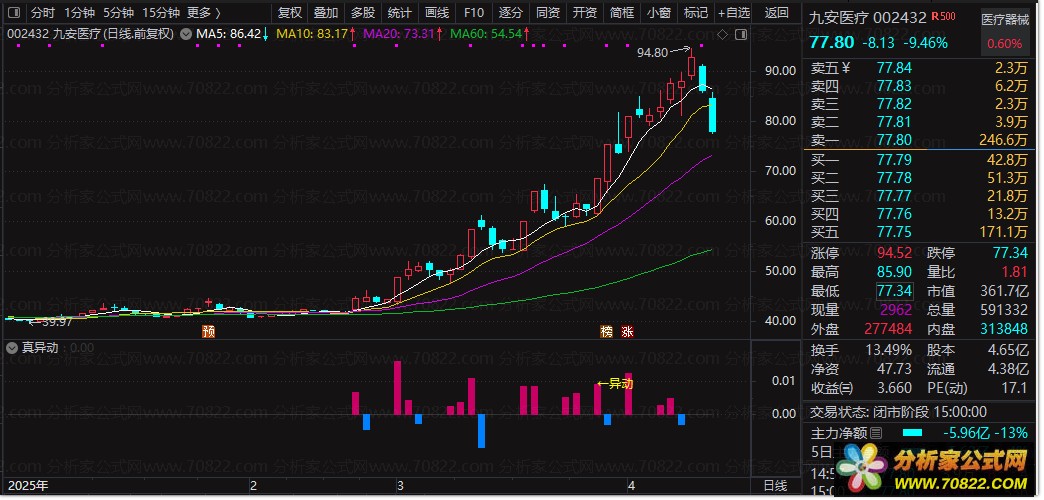Viewport: 1044px width, 500px height.
Task: Open the 复权 adjustment menu
Action: 290,12
